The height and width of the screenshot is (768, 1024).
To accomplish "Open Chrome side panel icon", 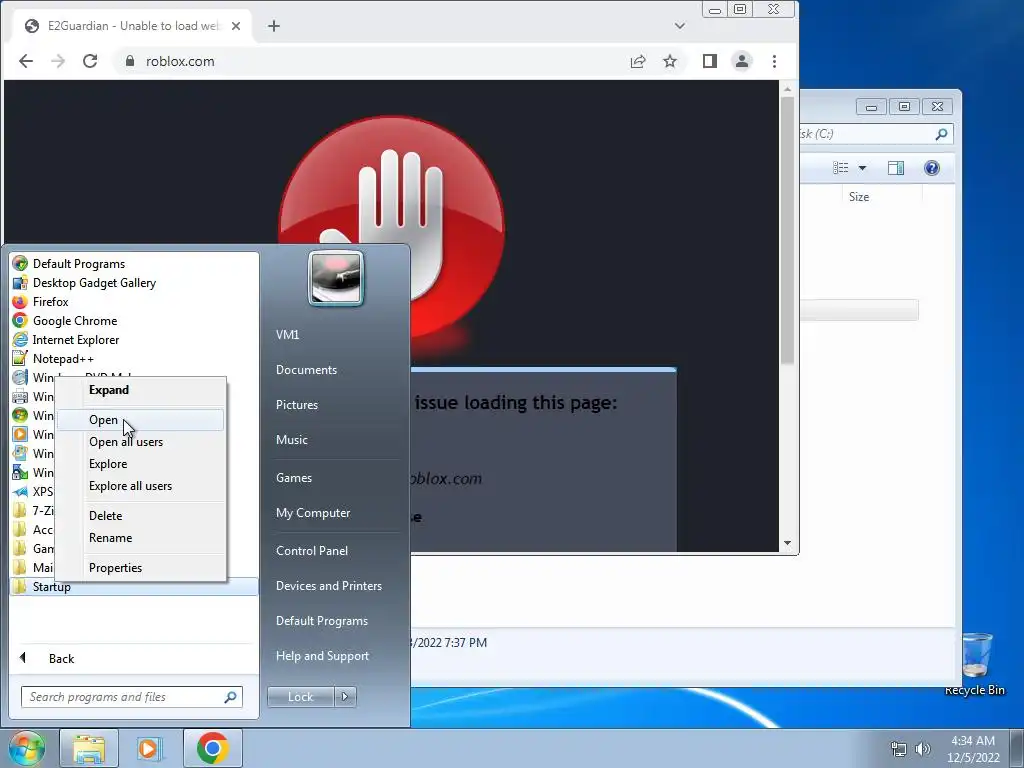I will [710, 61].
